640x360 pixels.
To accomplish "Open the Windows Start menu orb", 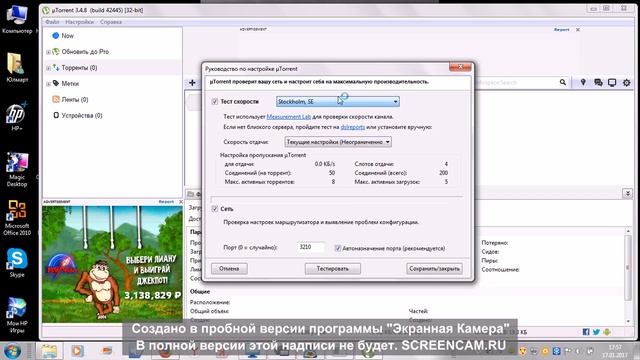I will pos(12,351).
